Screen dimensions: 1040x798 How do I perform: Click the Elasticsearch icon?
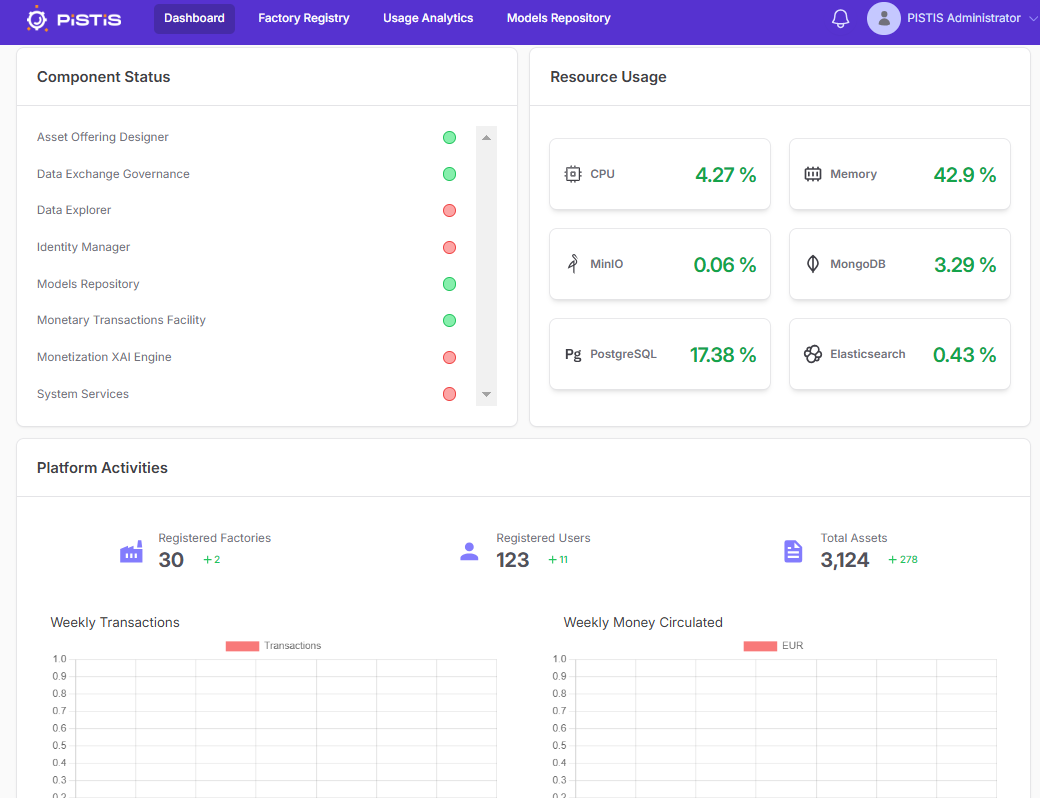pyautogui.click(x=812, y=354)
